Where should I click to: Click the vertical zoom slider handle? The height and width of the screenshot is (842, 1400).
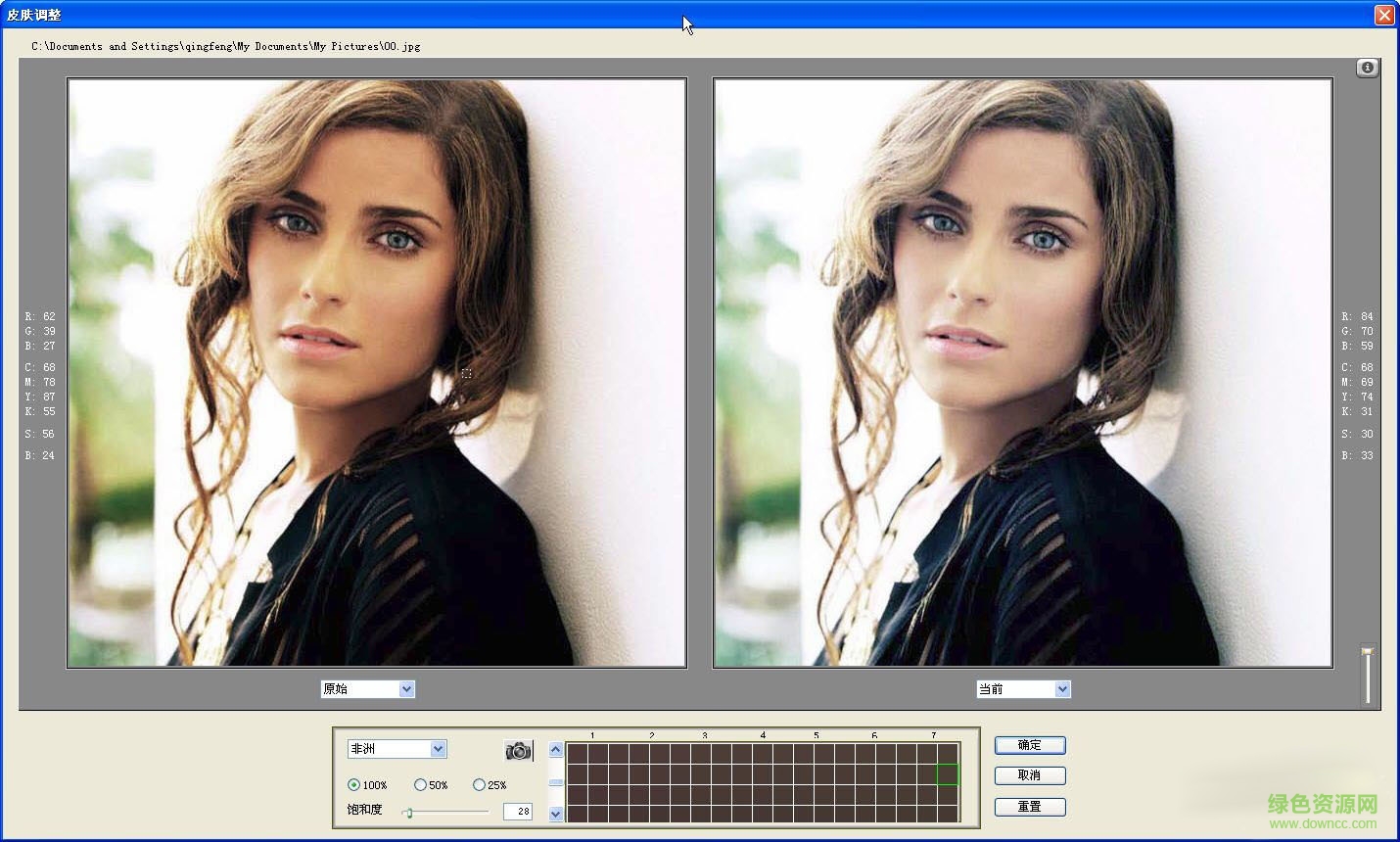1368,651
